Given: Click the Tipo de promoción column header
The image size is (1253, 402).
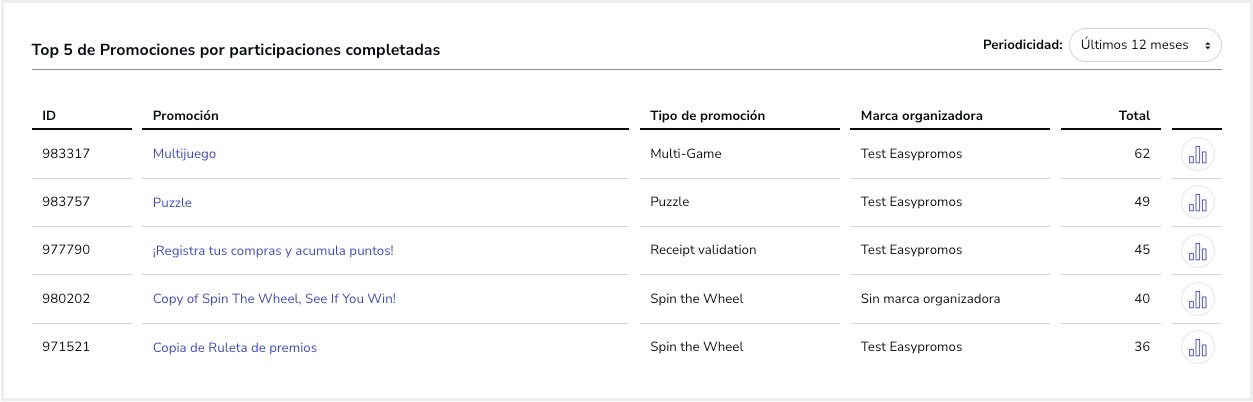Looking at the screenshot, I should [x=707, y=116].
